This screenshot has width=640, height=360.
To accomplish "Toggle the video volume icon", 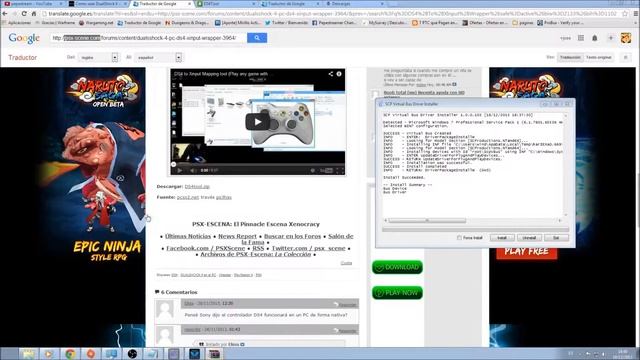I will tap(193, 170).
